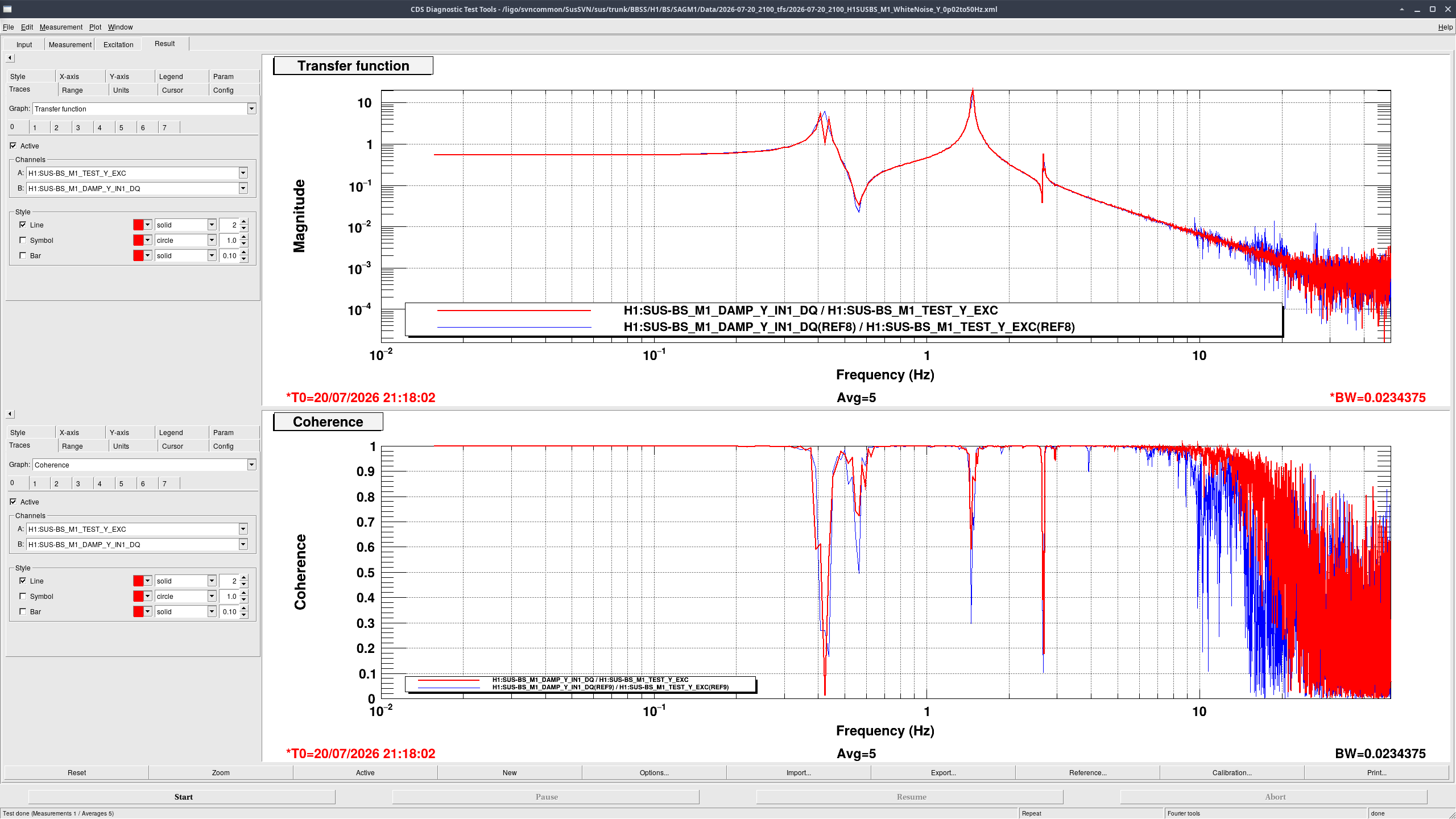This screenshot has width=1456, height=819.
Task: Open the plot Options dialog
Action: [x=654, y=772]
